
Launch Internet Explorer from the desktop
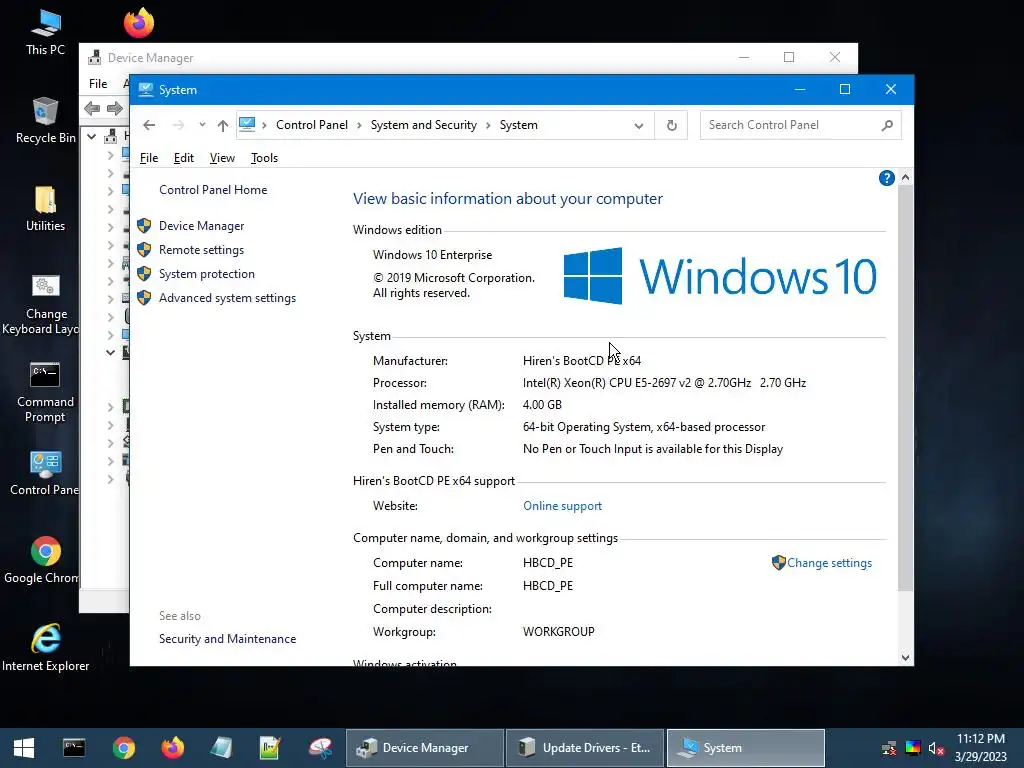pyautogui.click(x=45, y=648)
